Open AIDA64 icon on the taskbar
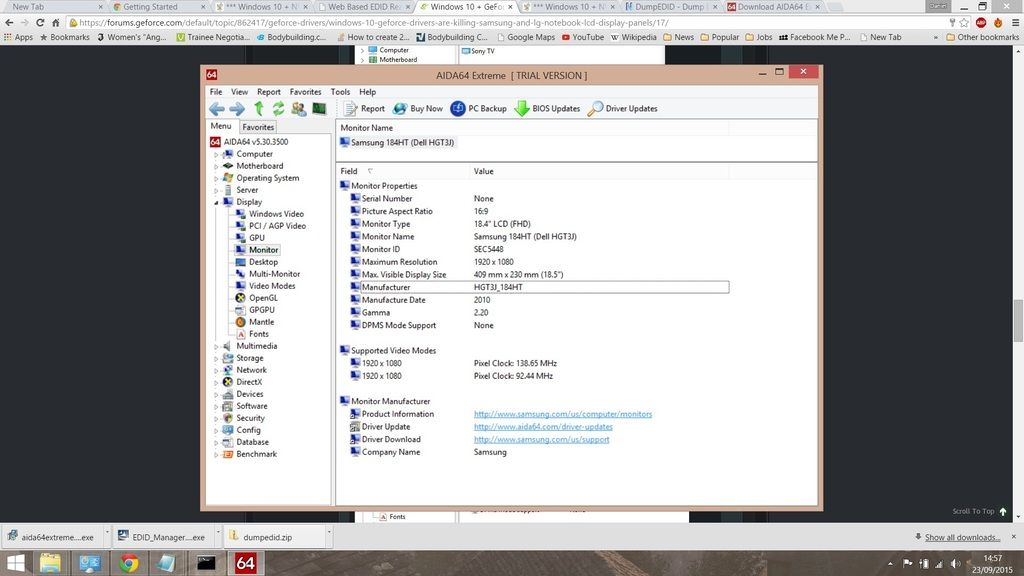Screen dimensions: 1024x576 tap(246, 563)
